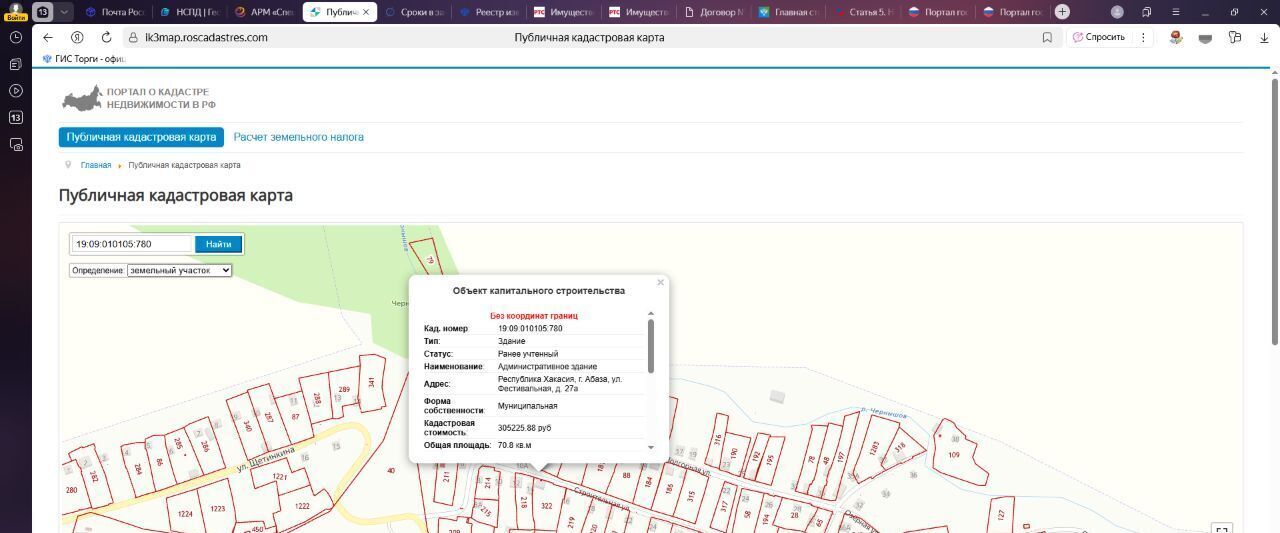This screenshot has height=533, width=1280.
Task: Click the address bar URL
Action: 206,37
